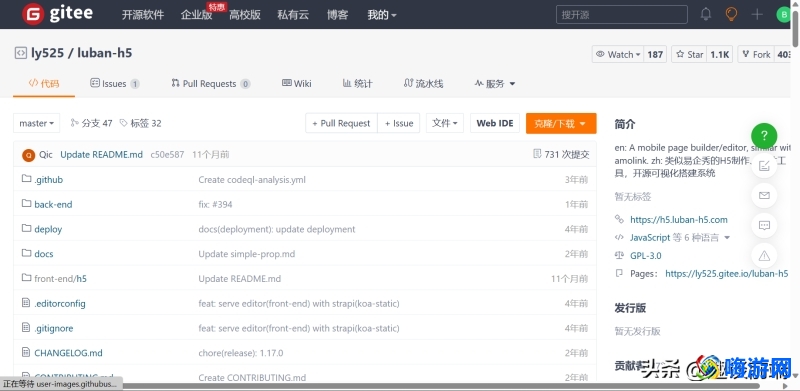This screenshot has height=391, width=800.
Task: View the 731 次提交 commit history
Action: pos(561,154)
